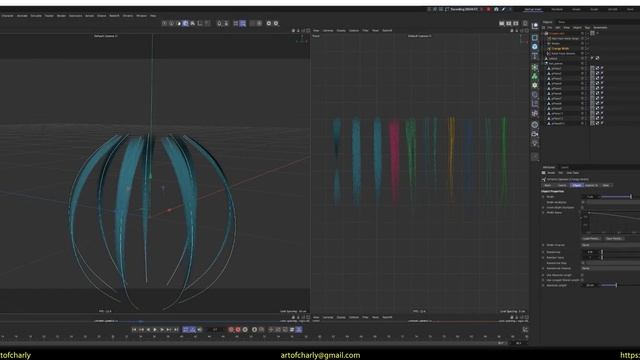Click the Text object icon in side palette
The height and width of the screenshot is (360, 640).
[535, 56]
